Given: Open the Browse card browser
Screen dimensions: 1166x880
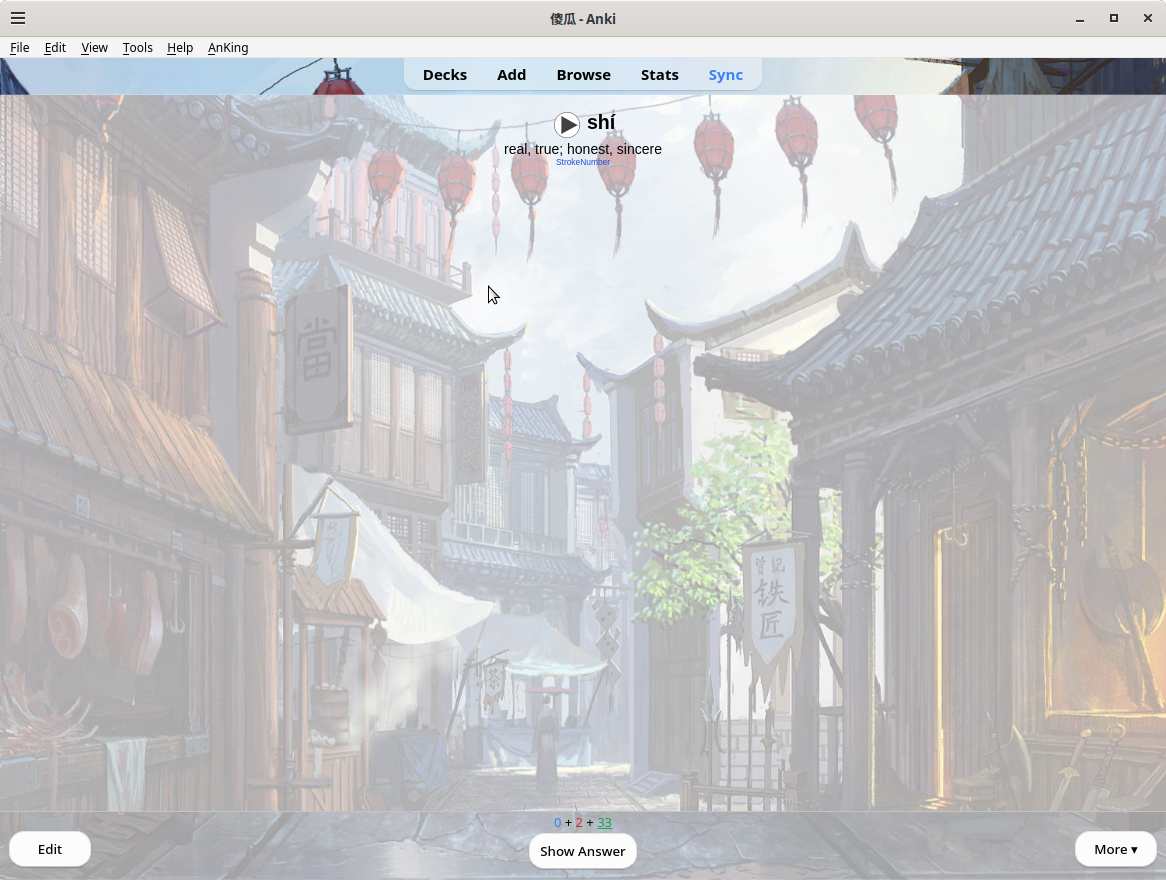Looking at the screenshot, I should point(584,75).
